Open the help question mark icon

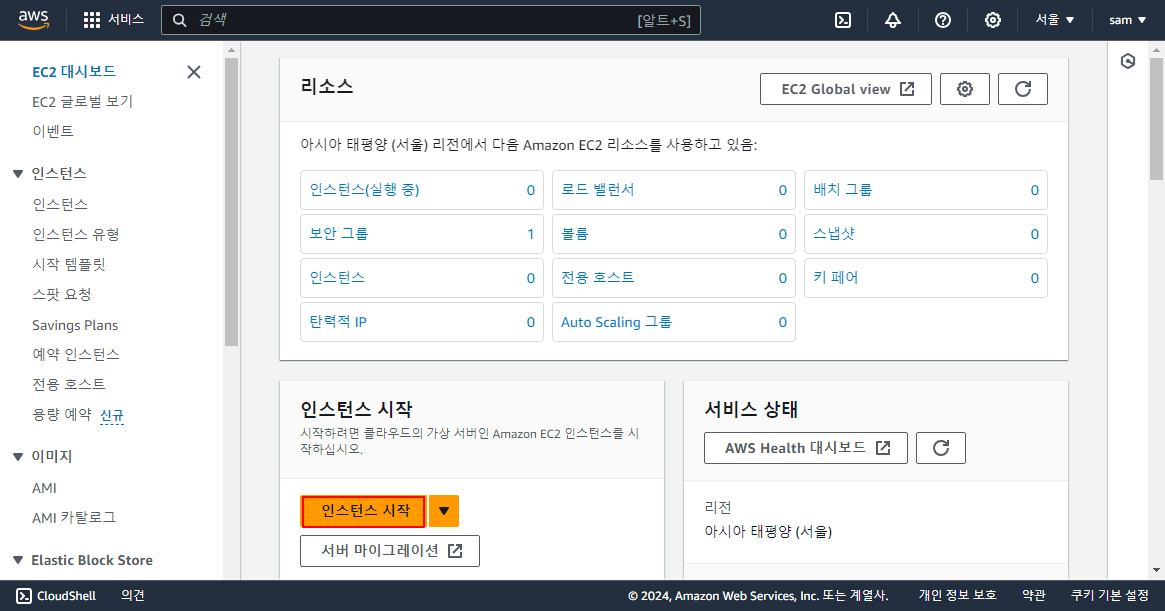[943, 20]
